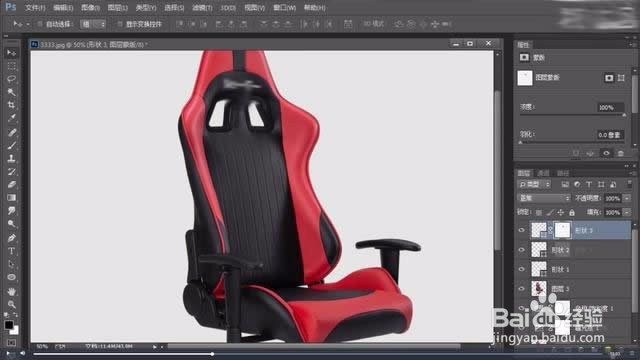The width and height of the screenshot is (640, 360).
Task: Select the Clone Stamp tool
Action: [x=11, y=158]
